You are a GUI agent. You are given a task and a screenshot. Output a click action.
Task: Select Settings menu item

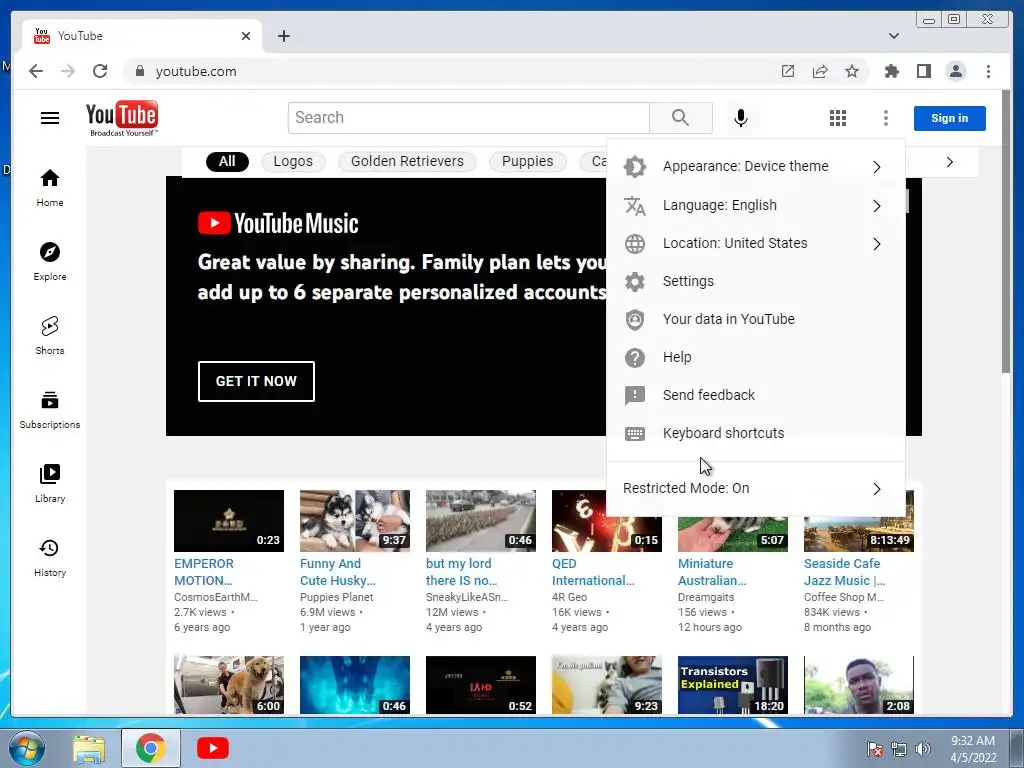pos(756,281)
